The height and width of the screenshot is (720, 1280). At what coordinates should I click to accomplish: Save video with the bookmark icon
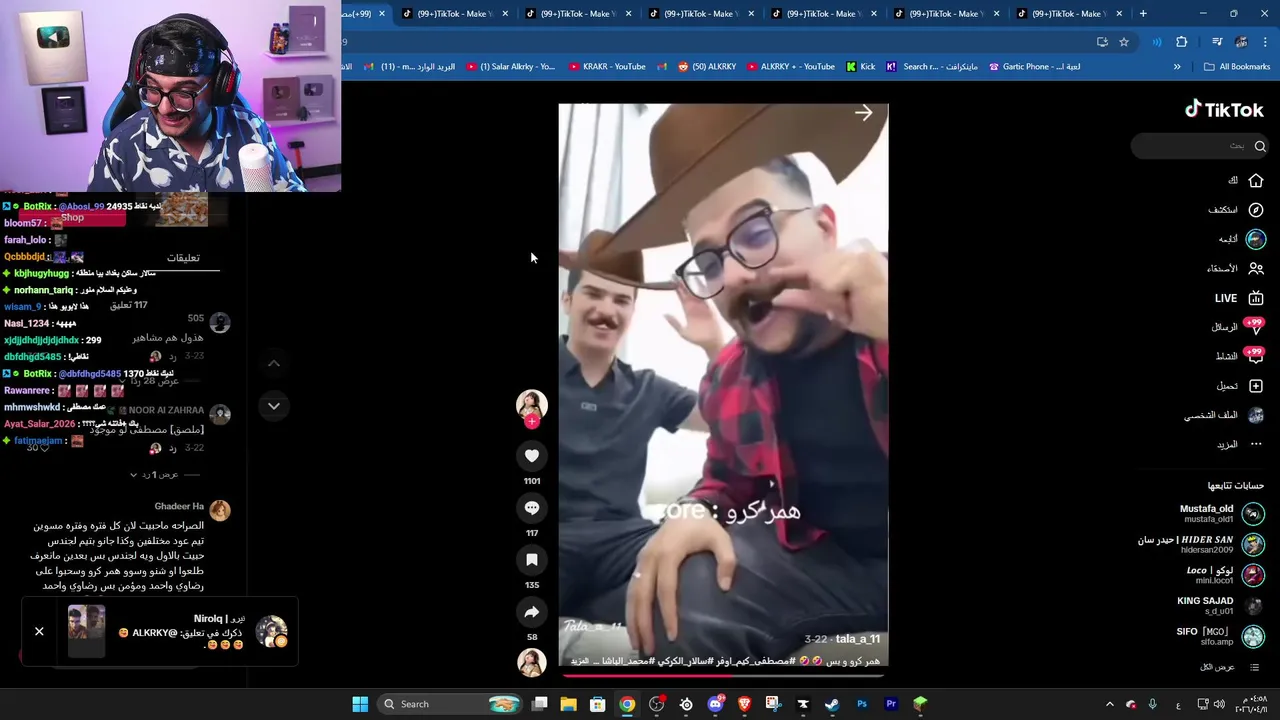click(x=532, y=560)
